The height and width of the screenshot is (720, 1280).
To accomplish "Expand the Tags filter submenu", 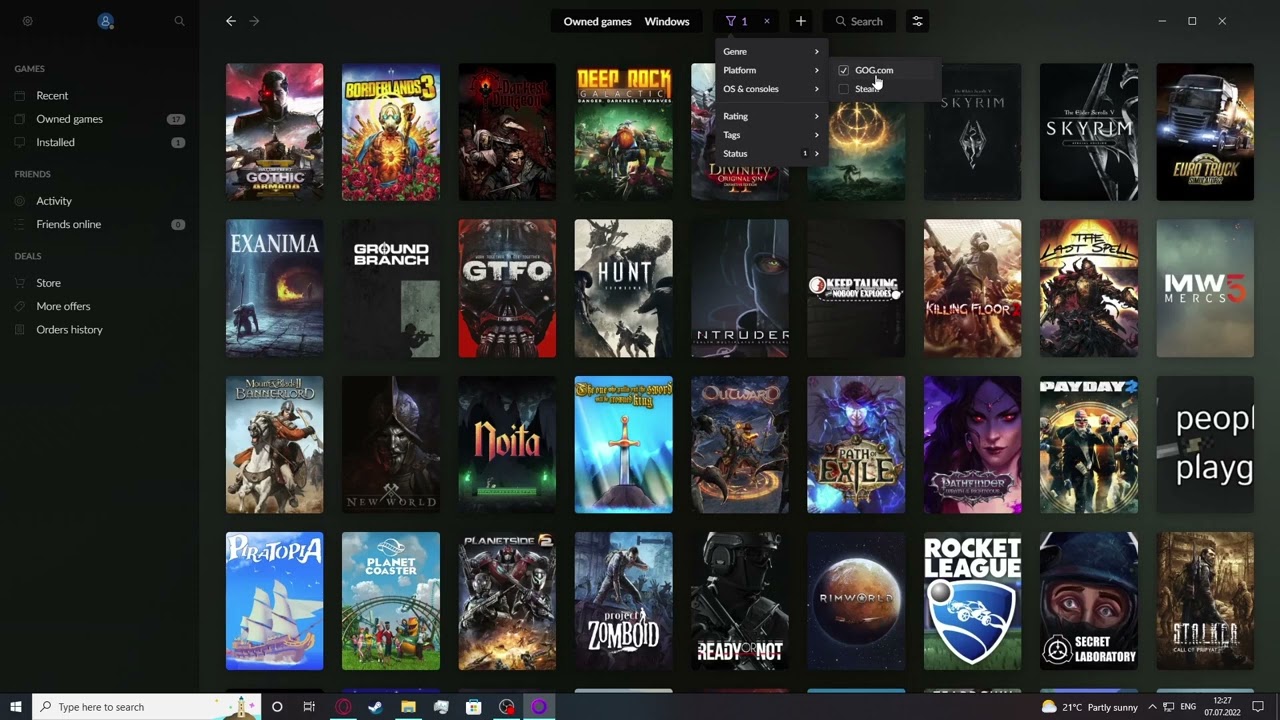I will (771, 135).
